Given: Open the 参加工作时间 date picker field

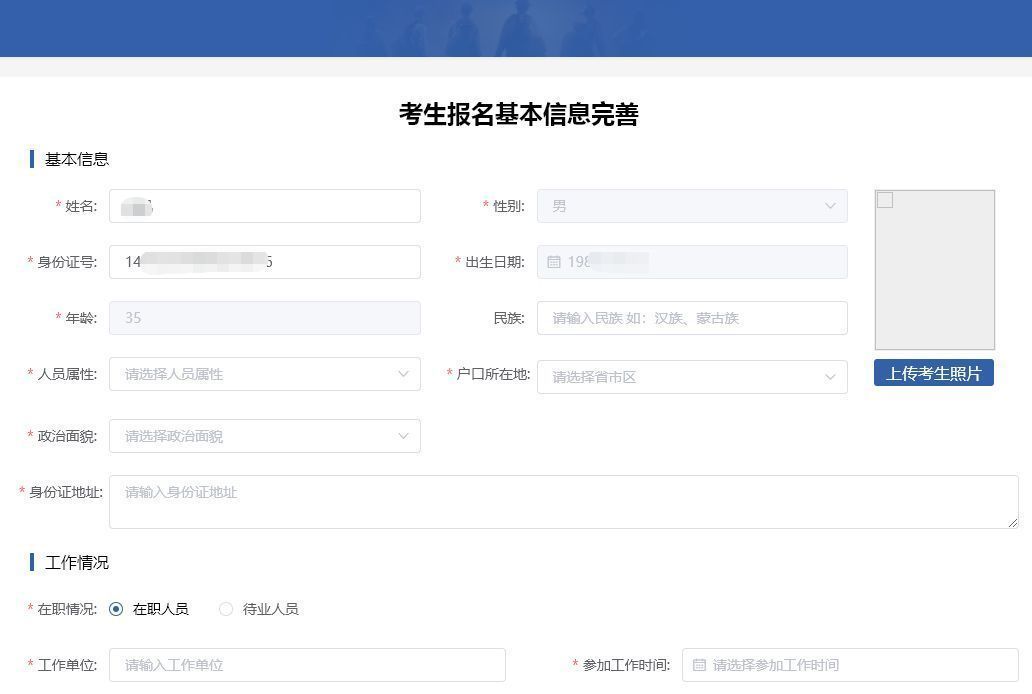Looking at the screenshot, I should pos(850,665).
